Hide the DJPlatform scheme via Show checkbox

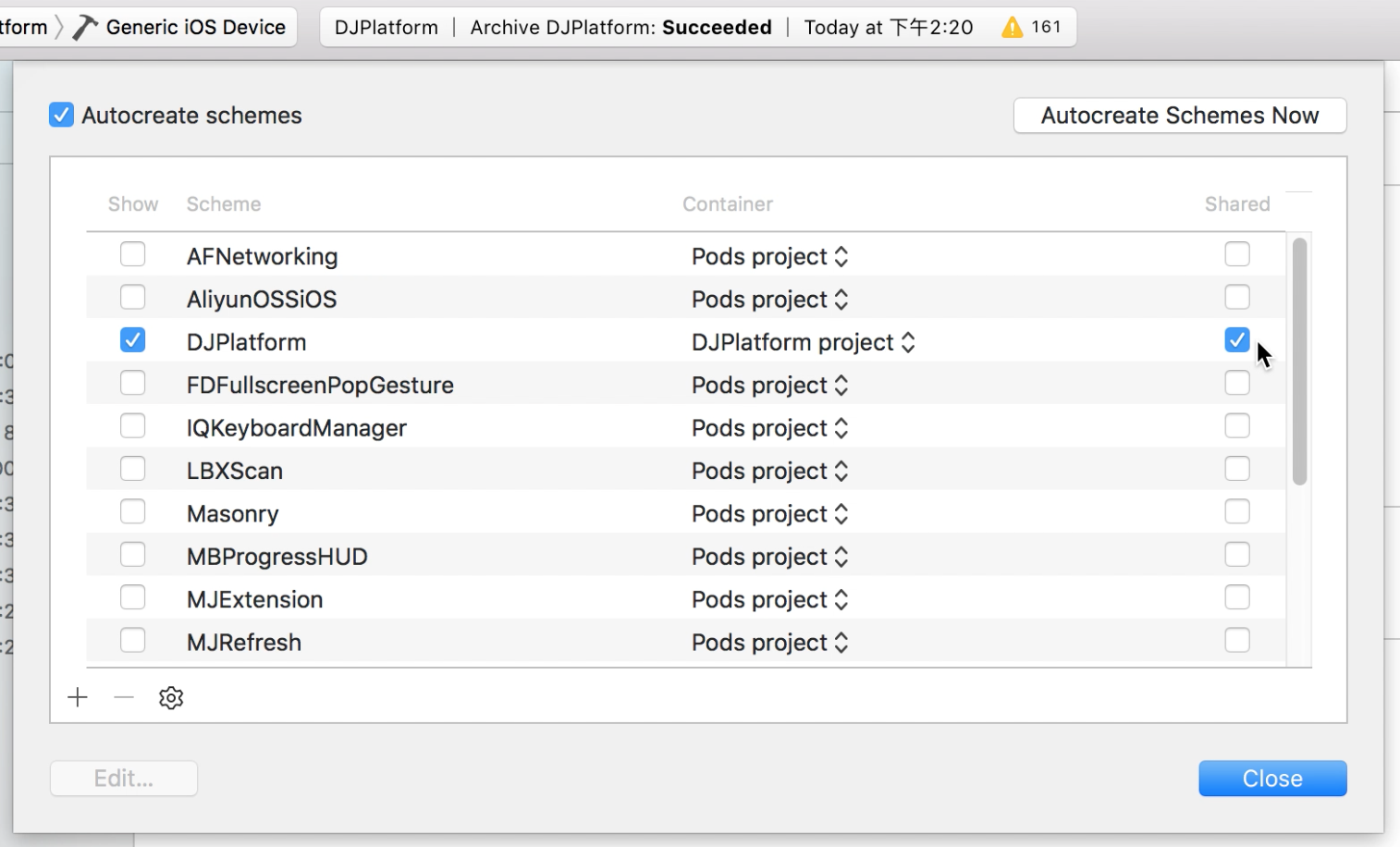pyautogui.click(x=132, y=340)
